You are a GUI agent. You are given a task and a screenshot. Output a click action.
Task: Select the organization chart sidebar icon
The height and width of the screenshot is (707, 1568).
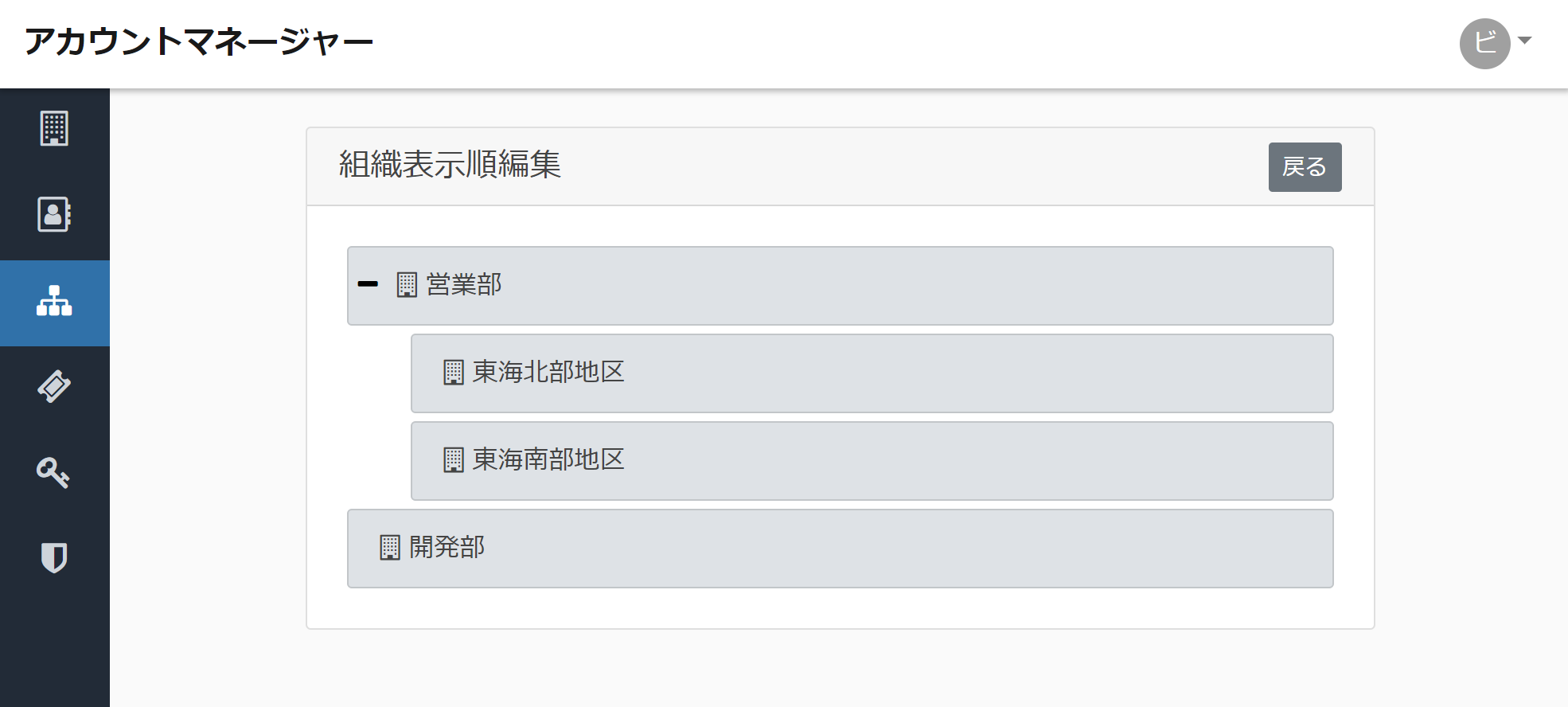[x=54, y=301]
